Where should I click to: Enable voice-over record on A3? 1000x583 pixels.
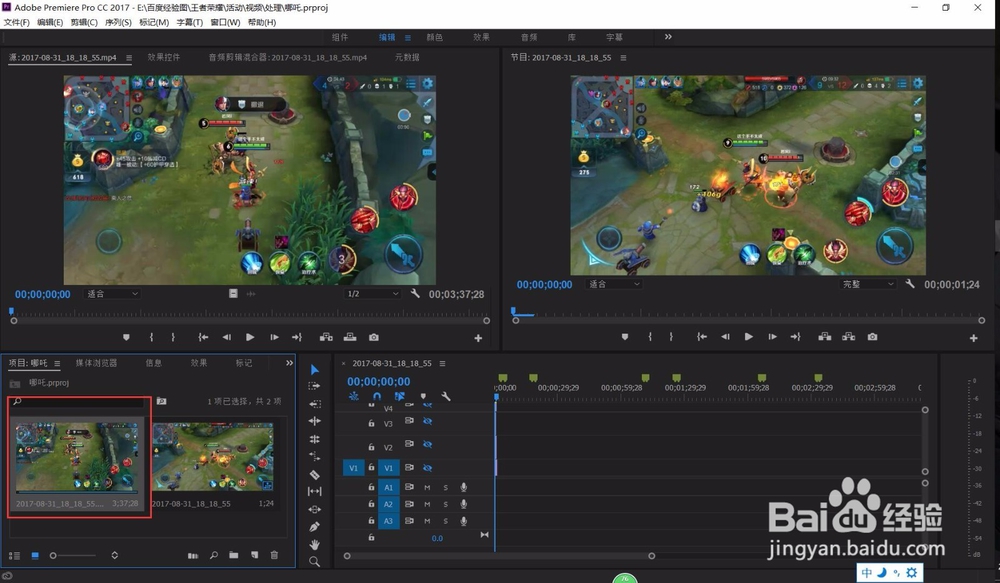tap(464, 520)
